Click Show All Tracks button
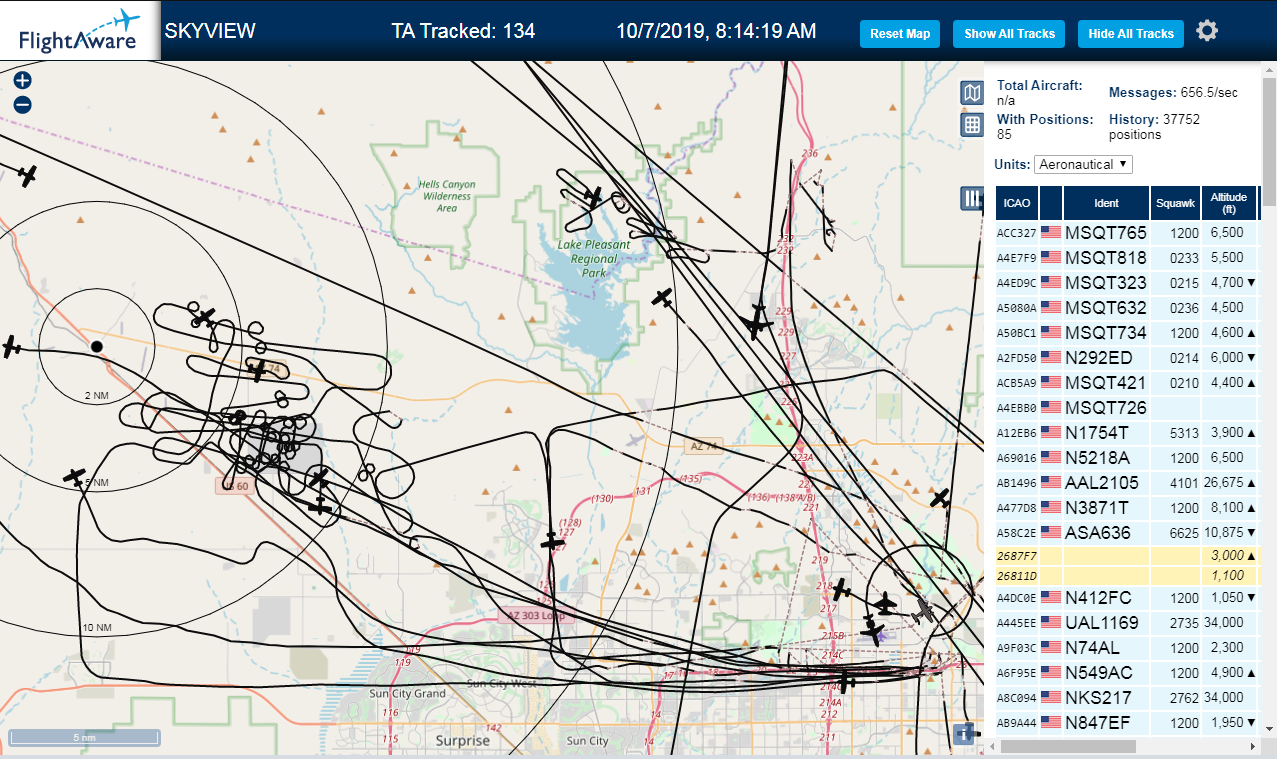 tap(1009, 33)
